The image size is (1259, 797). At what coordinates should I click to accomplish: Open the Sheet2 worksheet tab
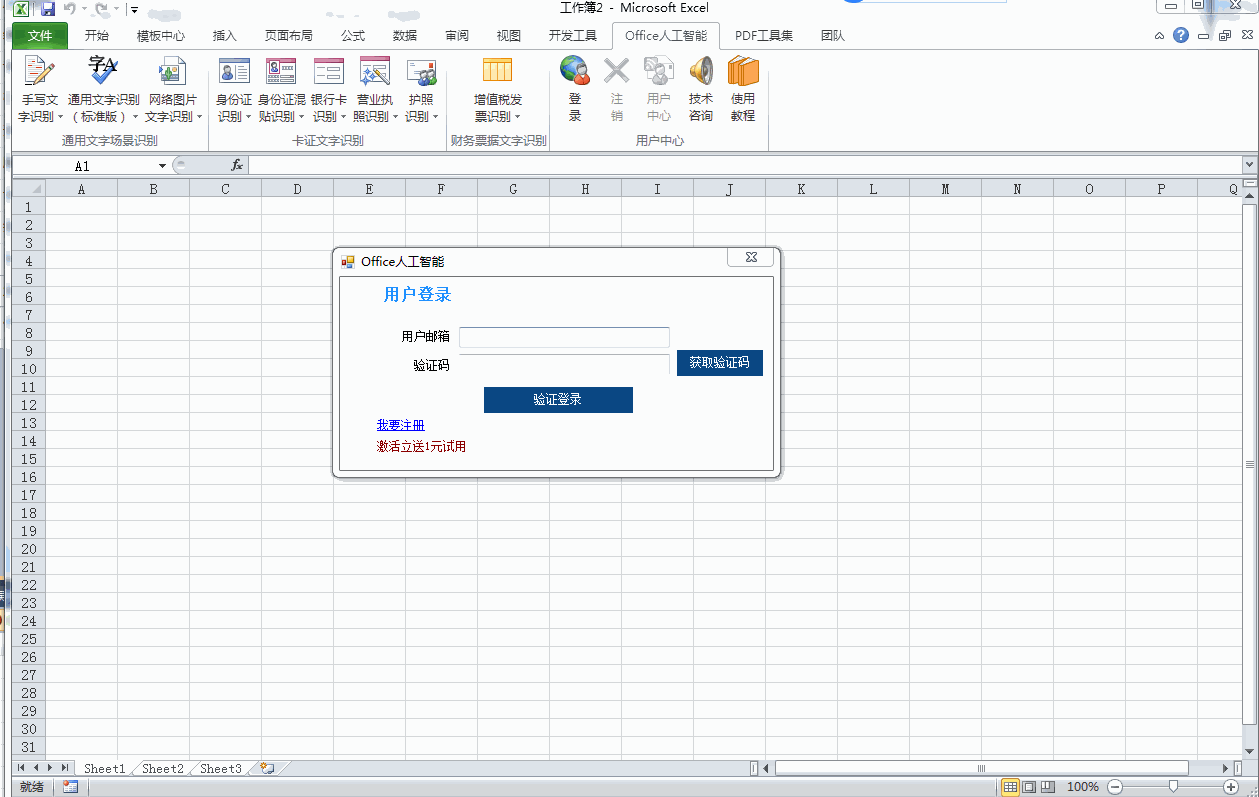click(x=162, y=769)
